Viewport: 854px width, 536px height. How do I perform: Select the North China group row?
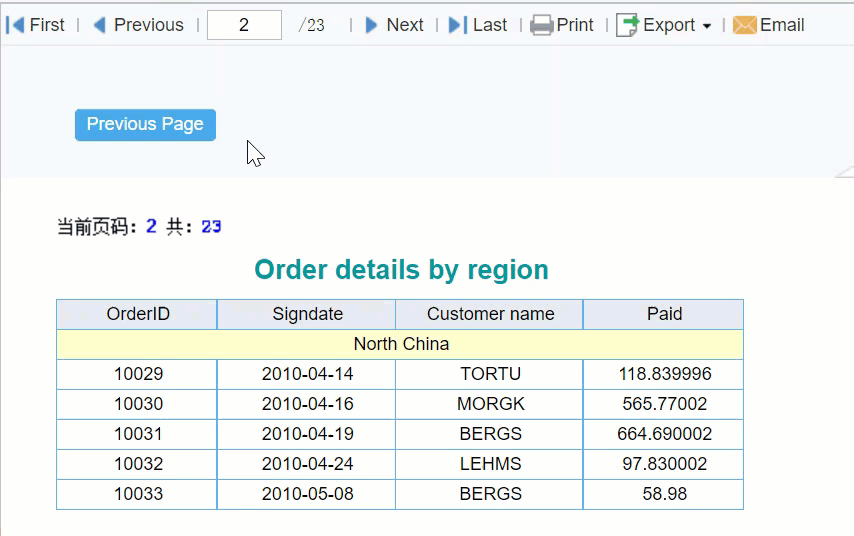coord(400,344)
